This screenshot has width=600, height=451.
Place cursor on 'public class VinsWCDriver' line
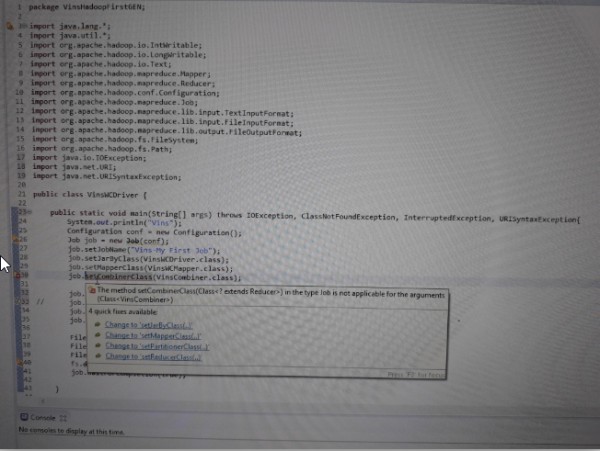pos(88,195)
